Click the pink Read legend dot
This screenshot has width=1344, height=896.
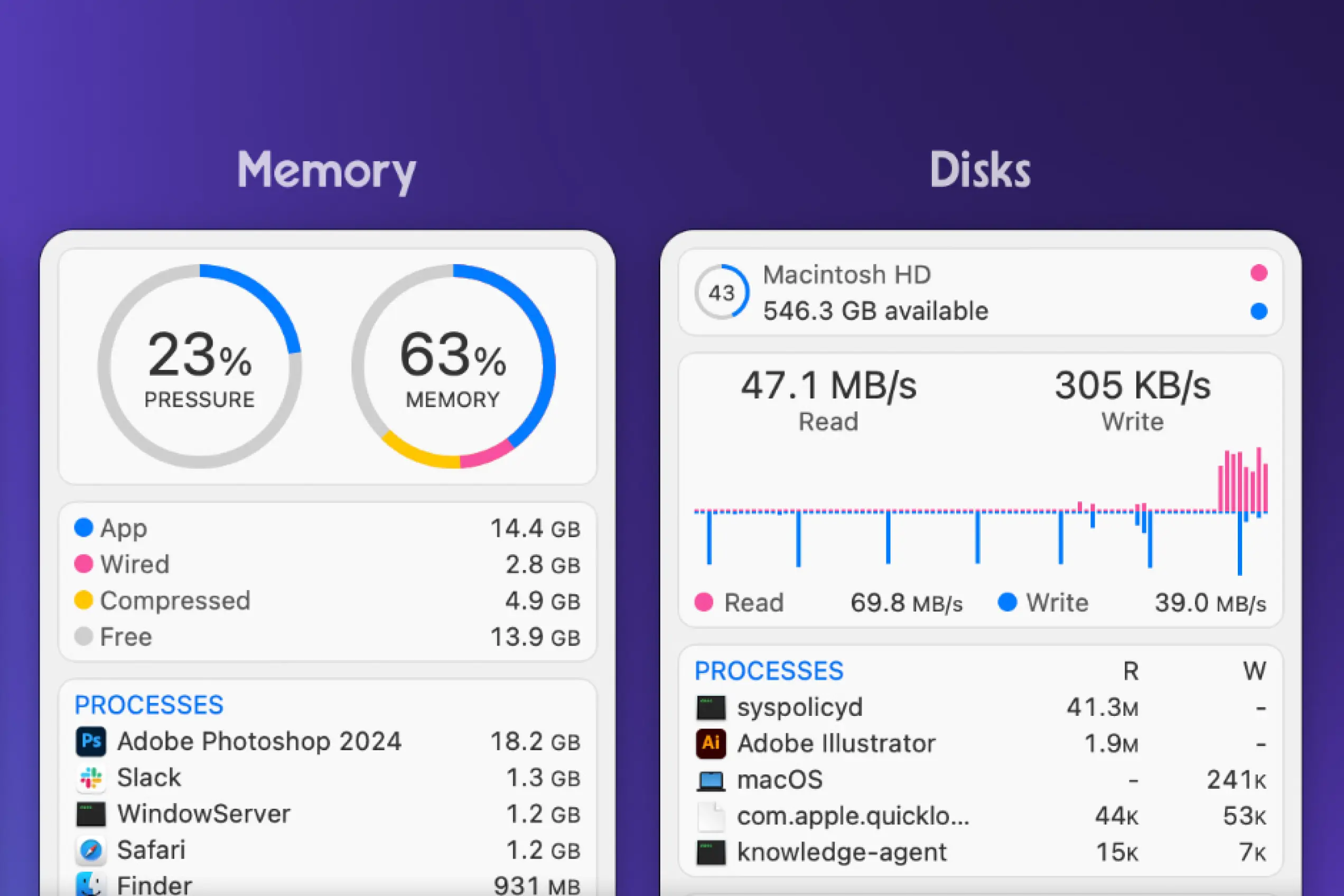(x=703, y=602)
